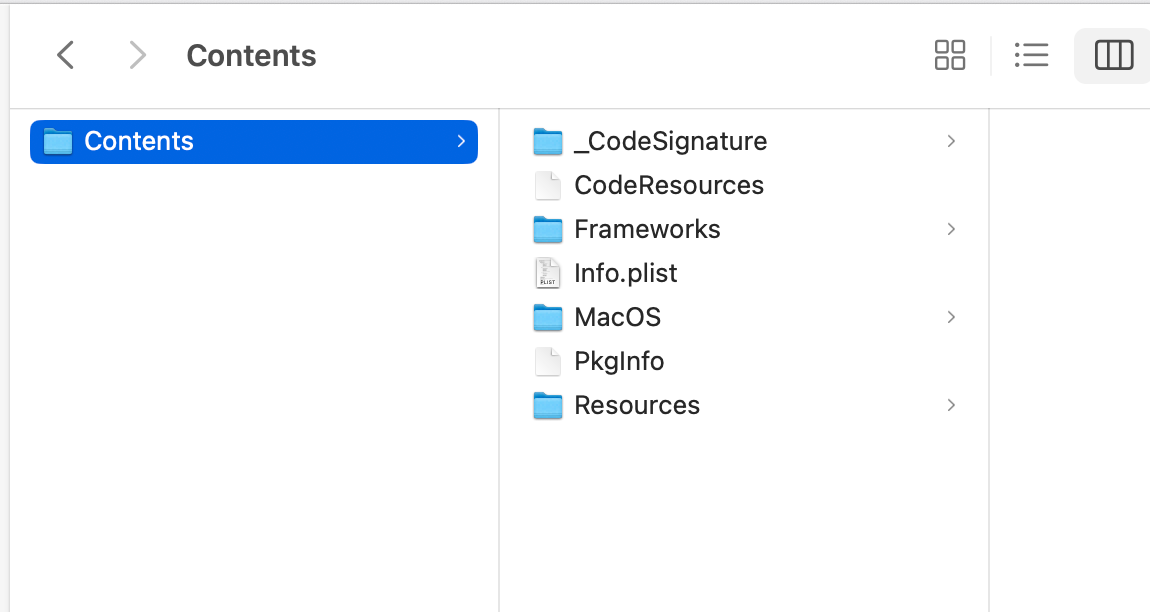The width and height of the screenshot is (1150, 612).
Task: Click the CodeResources file icon
Action: pyautogui.click(x=548, y=186)
